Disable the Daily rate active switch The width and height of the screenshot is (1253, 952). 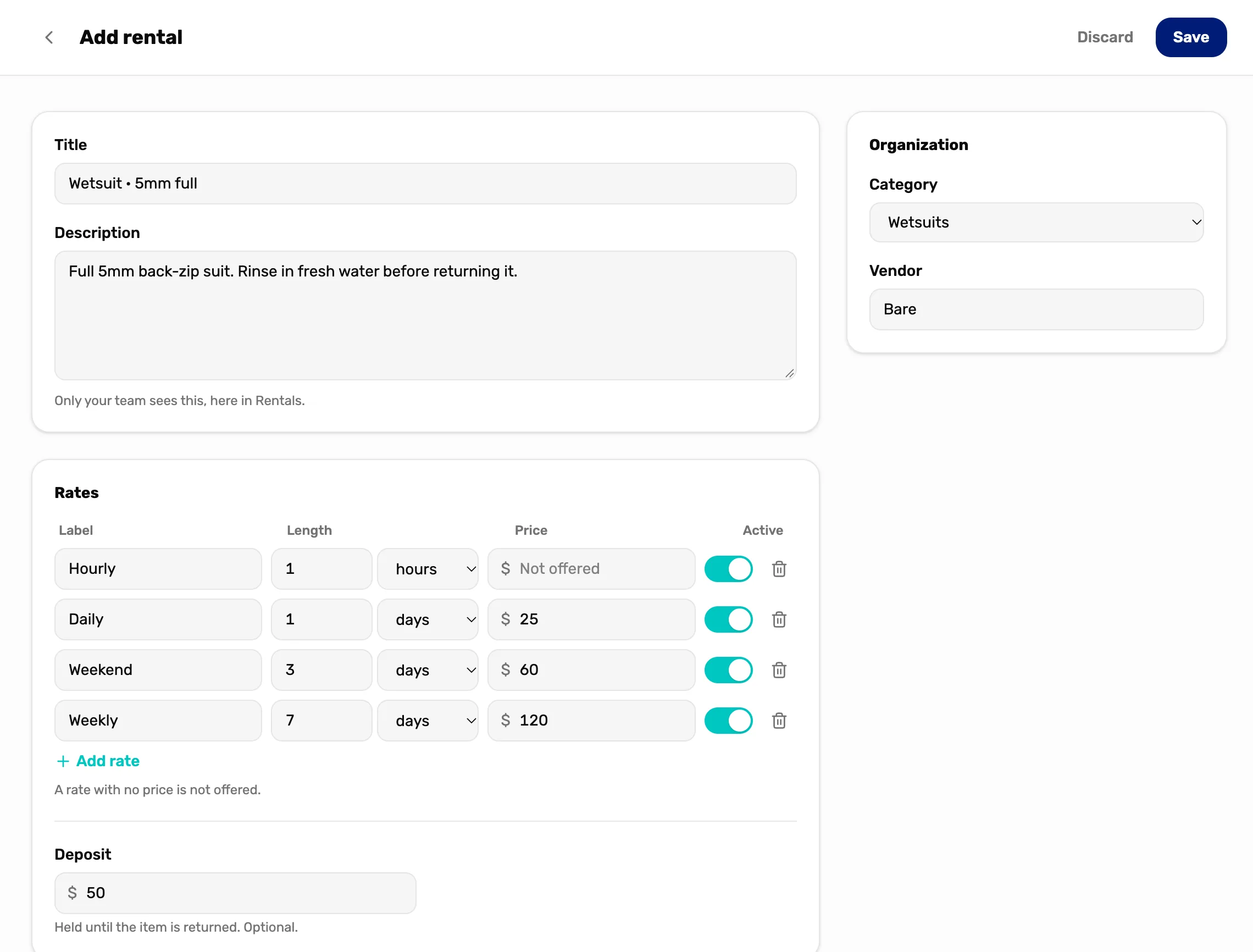click(729, 619)
